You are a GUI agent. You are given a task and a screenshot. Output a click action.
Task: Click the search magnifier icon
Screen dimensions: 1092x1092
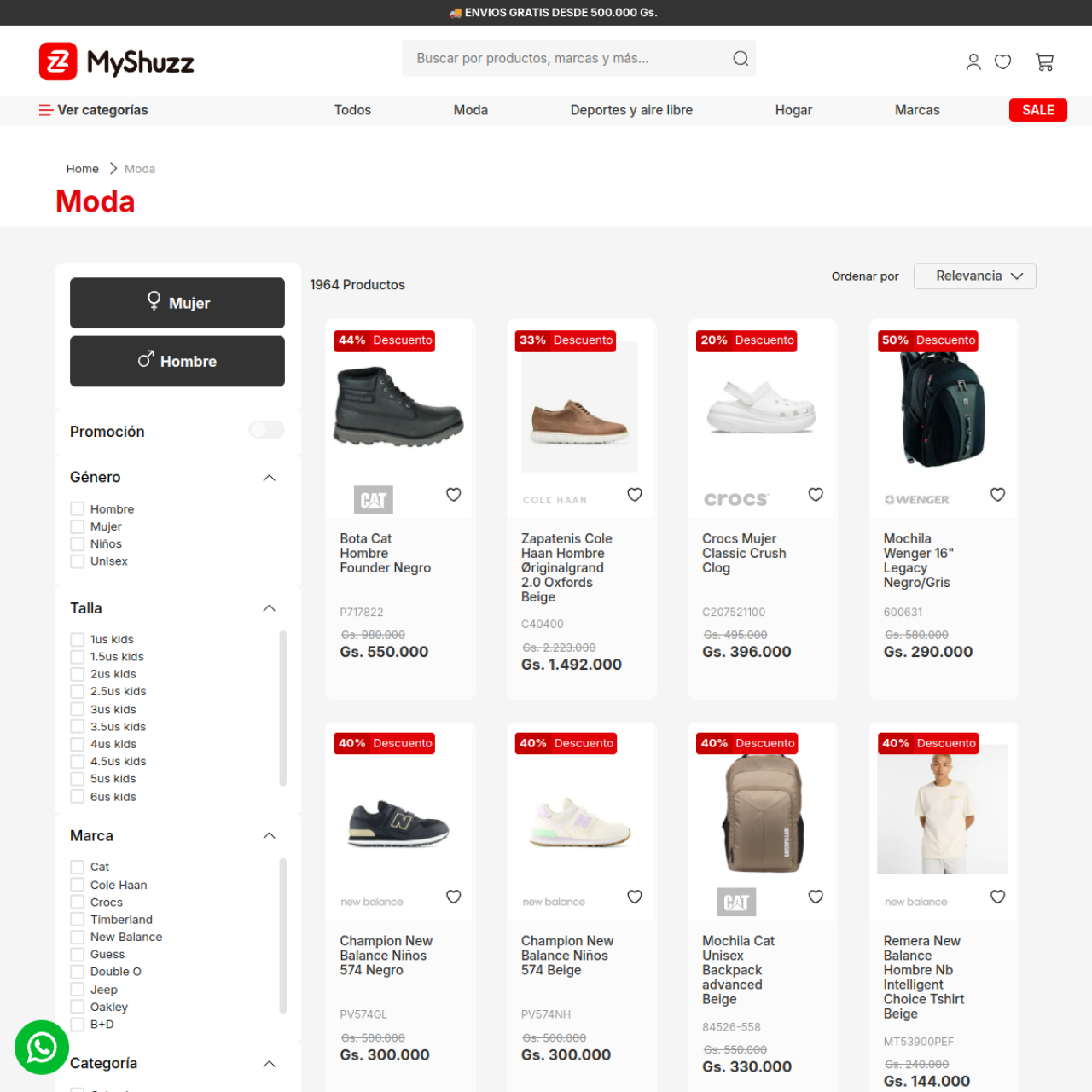pyautogui.click(x=741, y=58)
